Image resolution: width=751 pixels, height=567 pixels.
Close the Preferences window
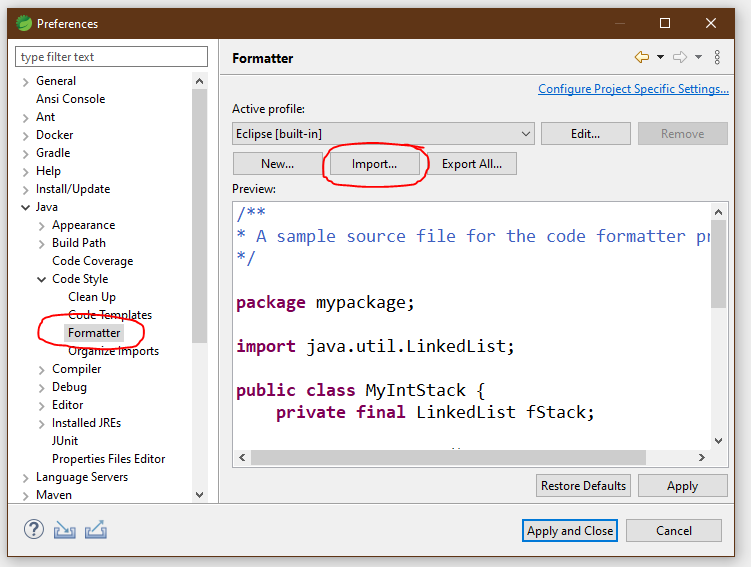tap(711, 23)
